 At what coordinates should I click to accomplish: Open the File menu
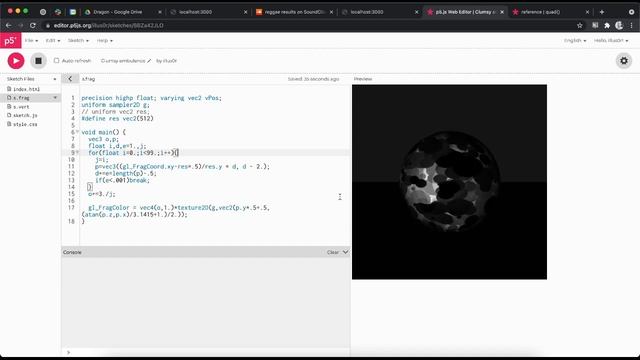click(x=31, y=40)
